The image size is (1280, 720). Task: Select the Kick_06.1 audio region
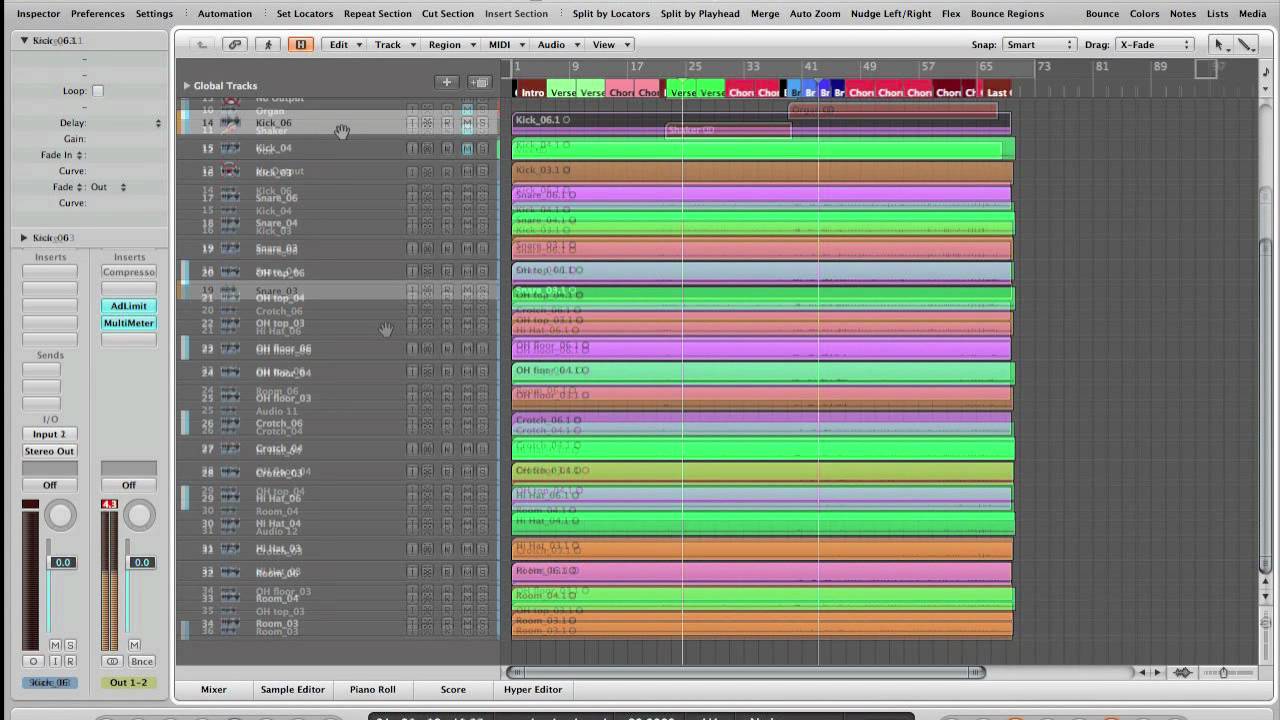click(x=761, y=122)
